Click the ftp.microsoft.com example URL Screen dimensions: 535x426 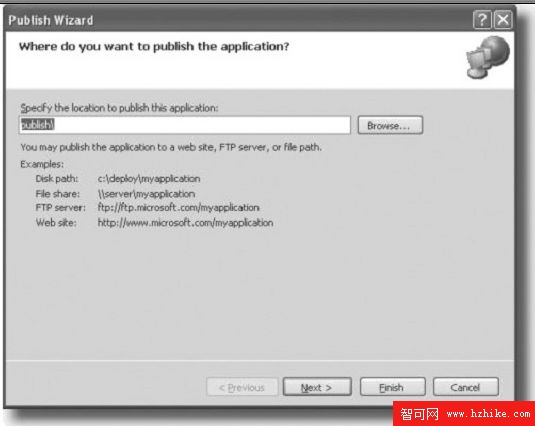coord(178,207)
